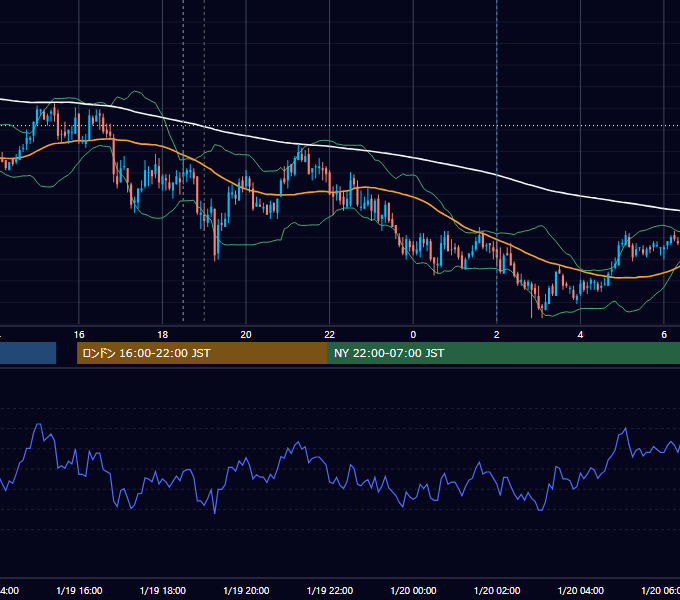Click the 1/20 00:00 date label
Image resolution: width=680 pixels, height=600 pixels.
[413, 590]
